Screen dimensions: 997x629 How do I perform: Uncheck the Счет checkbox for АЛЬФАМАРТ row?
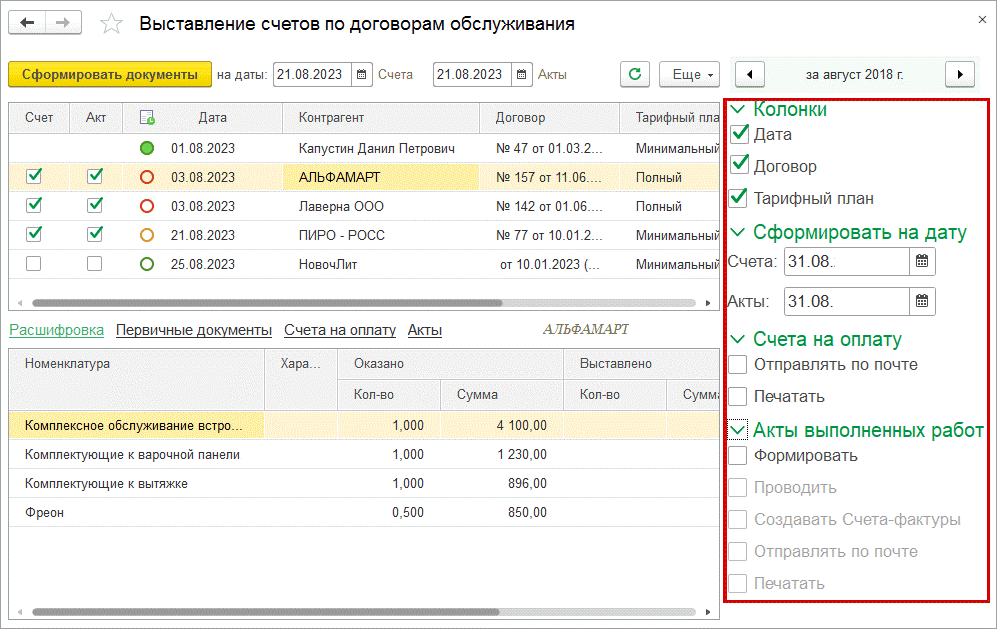tap(34, 176)
